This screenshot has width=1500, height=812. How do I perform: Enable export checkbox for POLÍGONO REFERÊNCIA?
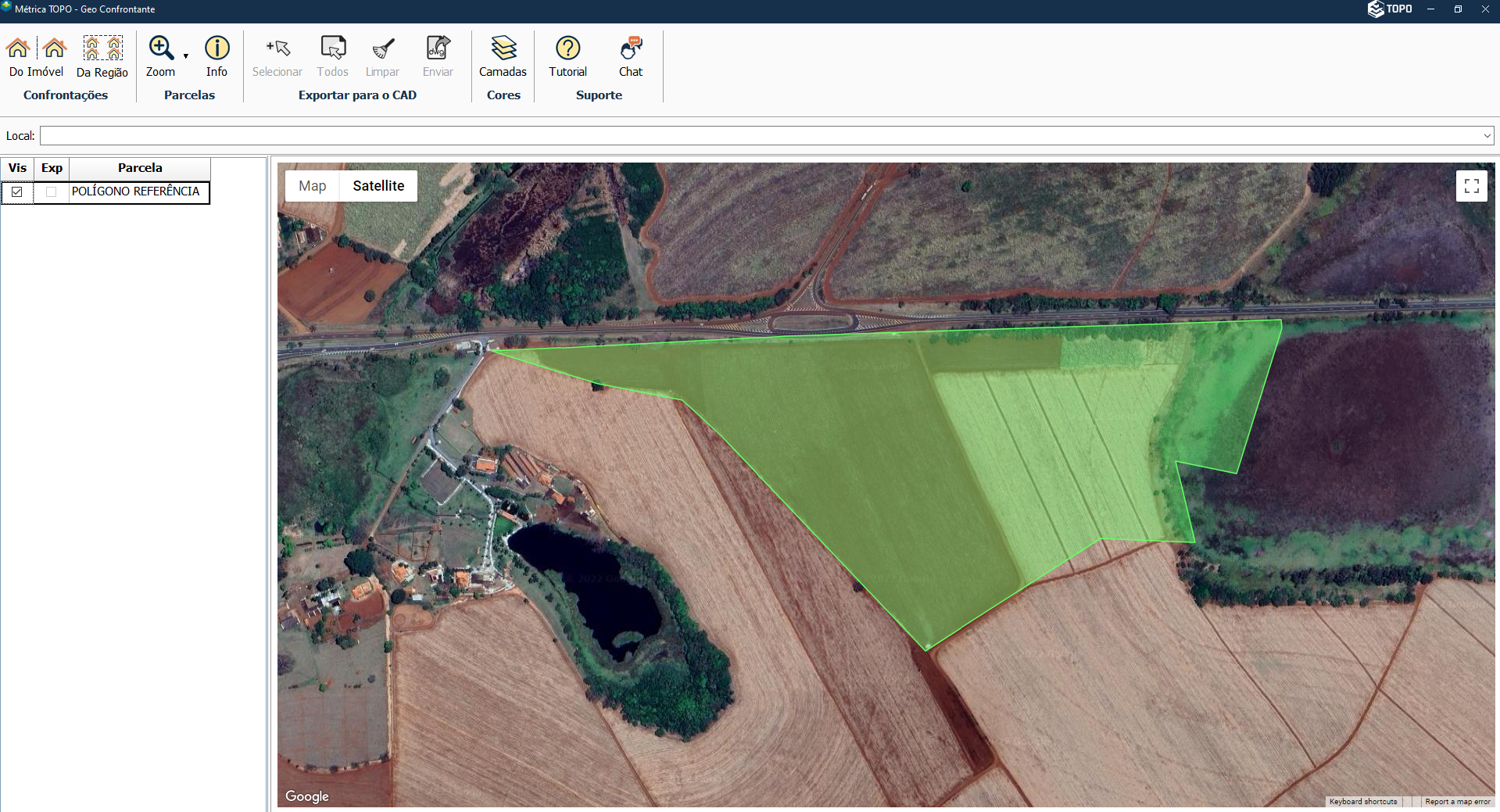pos(52,192)
